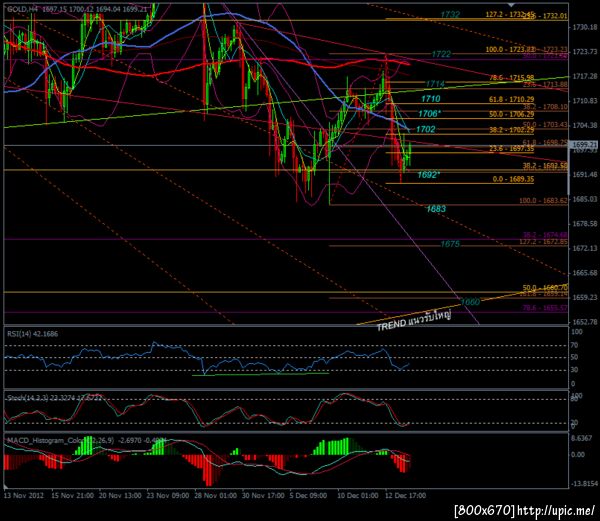Viewport: 600px width, 521px height.
Task: Click price axis value 1678.58
Action: click(x=585, y=224)
